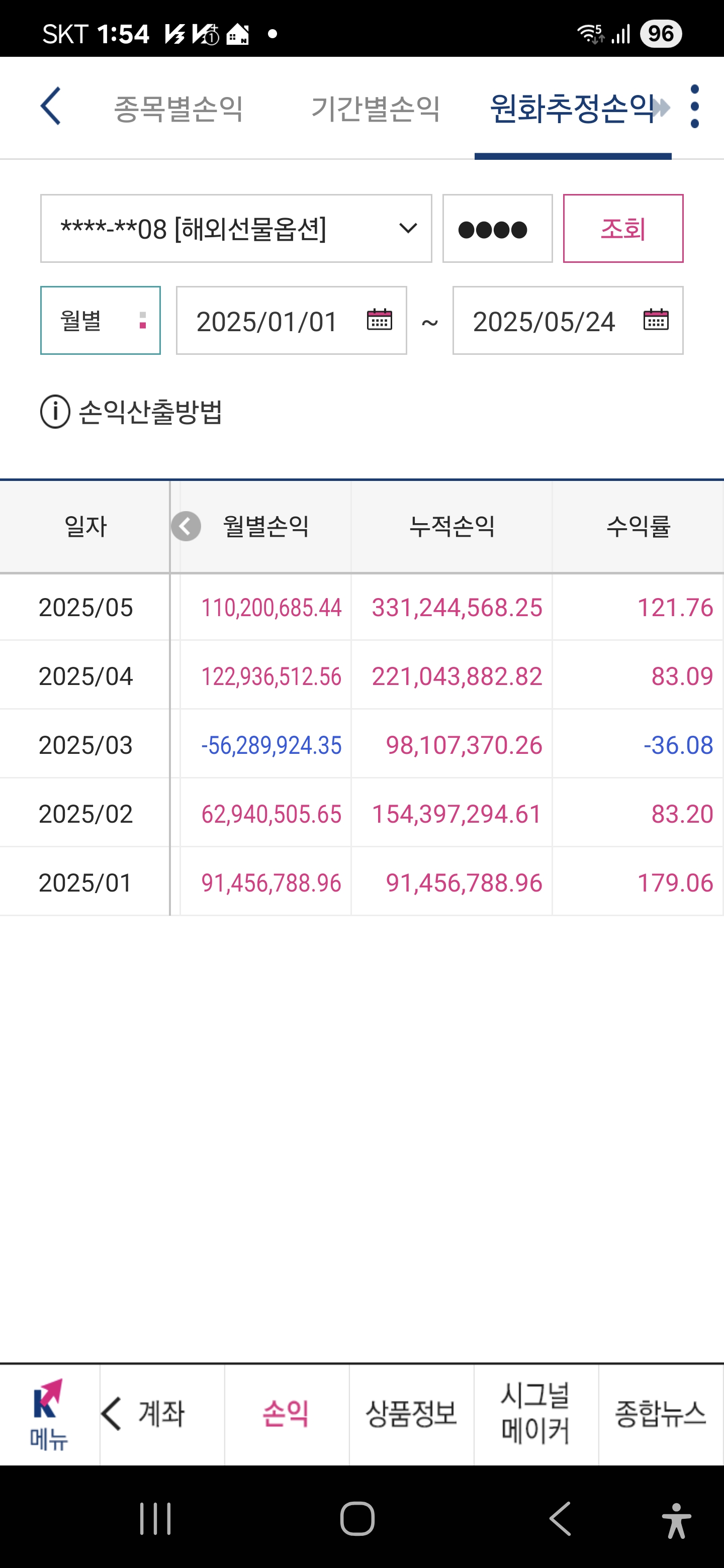Tap the Android recent apps button

155,1519
